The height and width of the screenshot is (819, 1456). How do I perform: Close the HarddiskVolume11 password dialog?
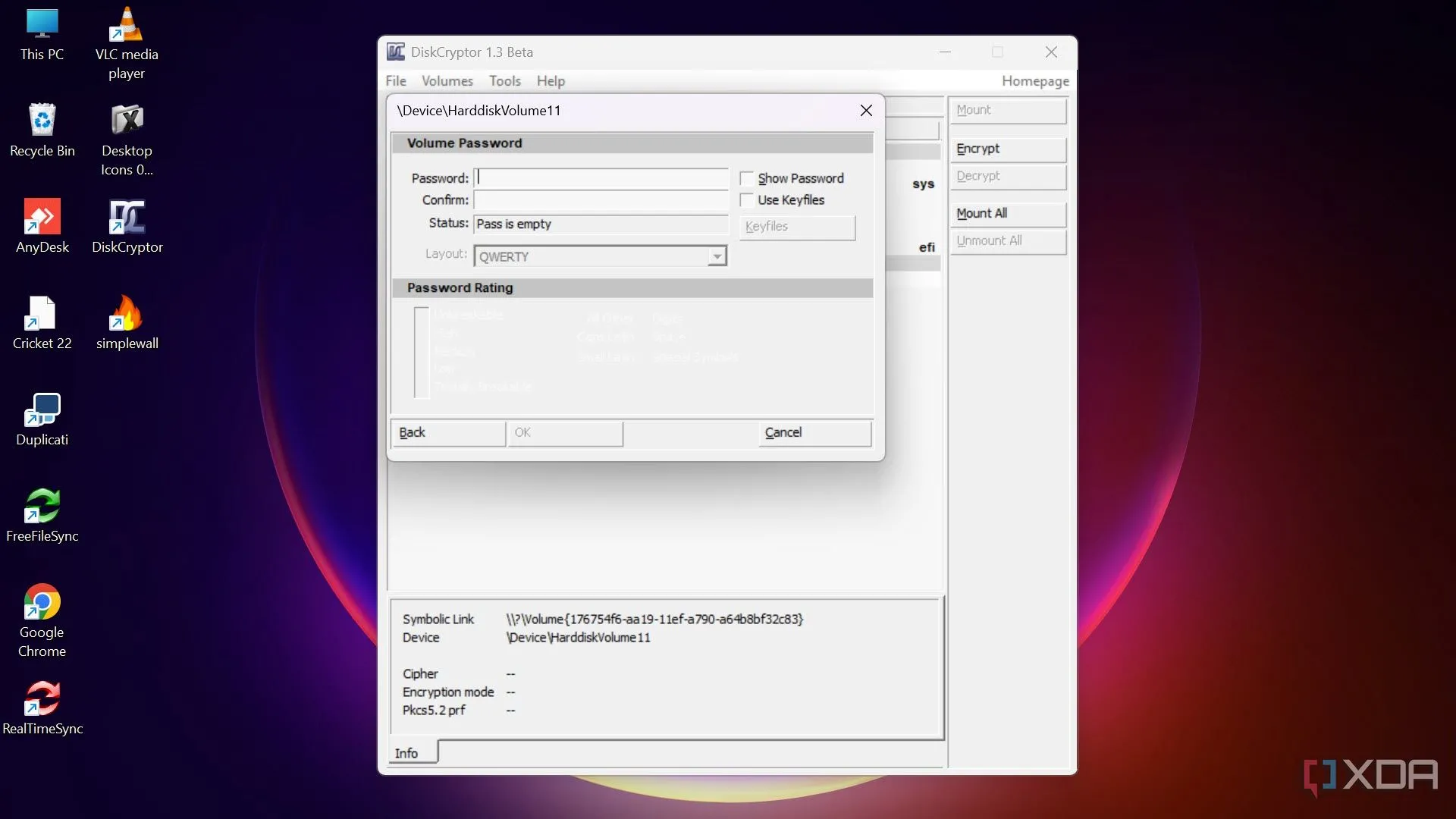click(x=866, y=111)
